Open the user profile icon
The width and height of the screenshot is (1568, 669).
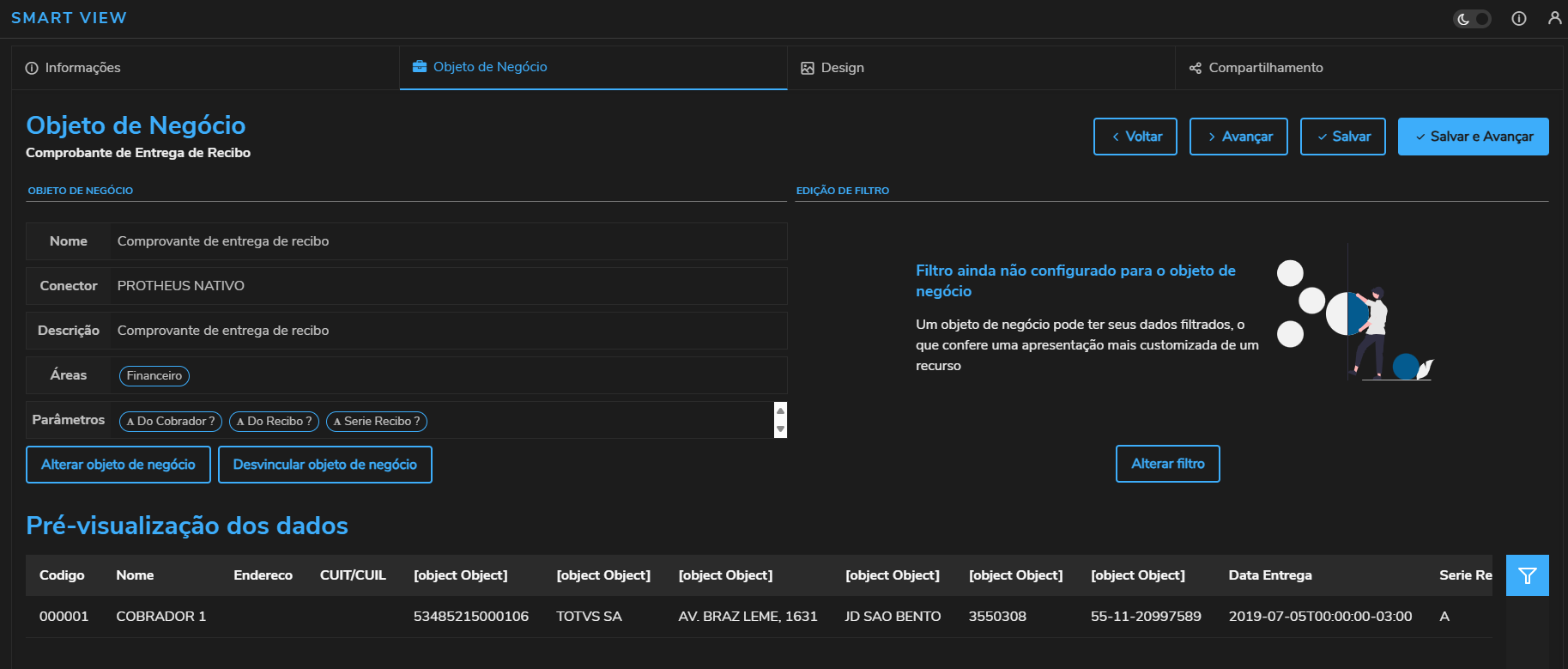coord(1554,18)
